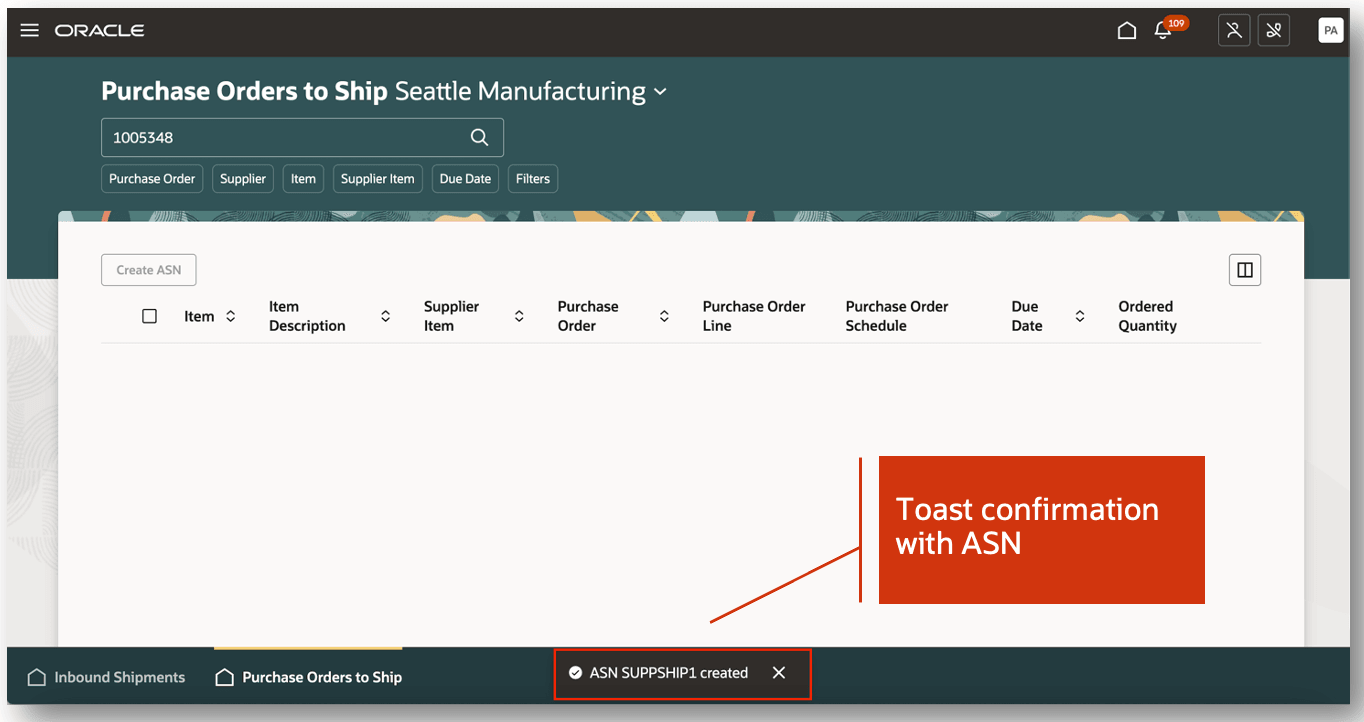The image size is (1364, 722).
Task: Focus the search field containing 1005348
Action: [x=285, y=138]
